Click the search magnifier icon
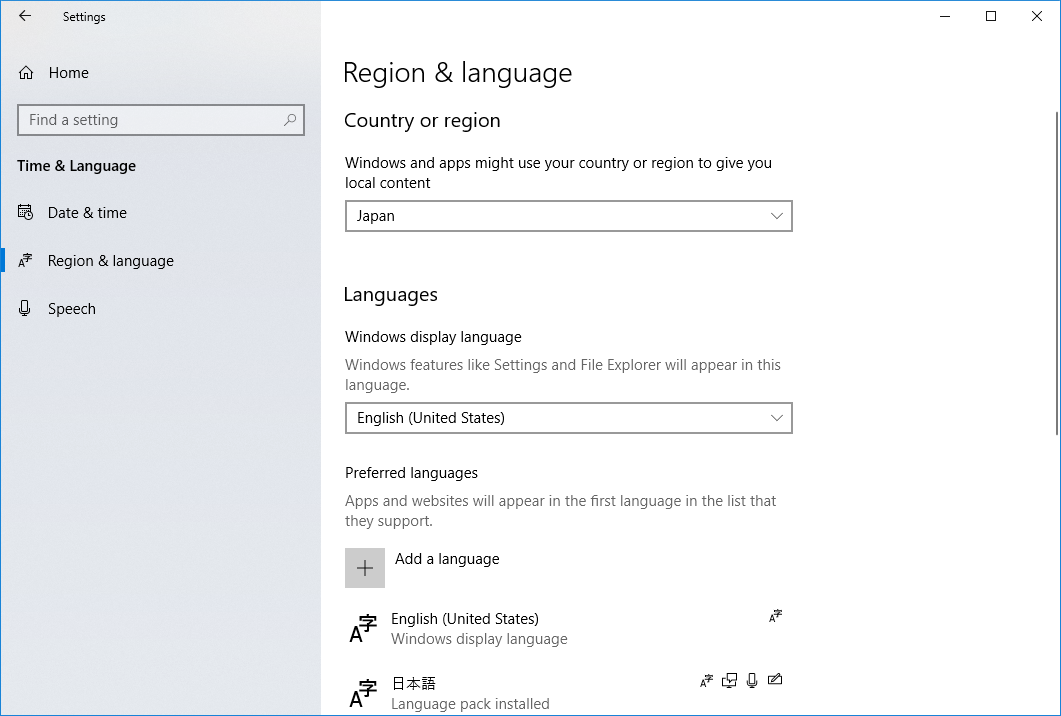This screenshot has width=1061, height=716. (x=290, y=120)
